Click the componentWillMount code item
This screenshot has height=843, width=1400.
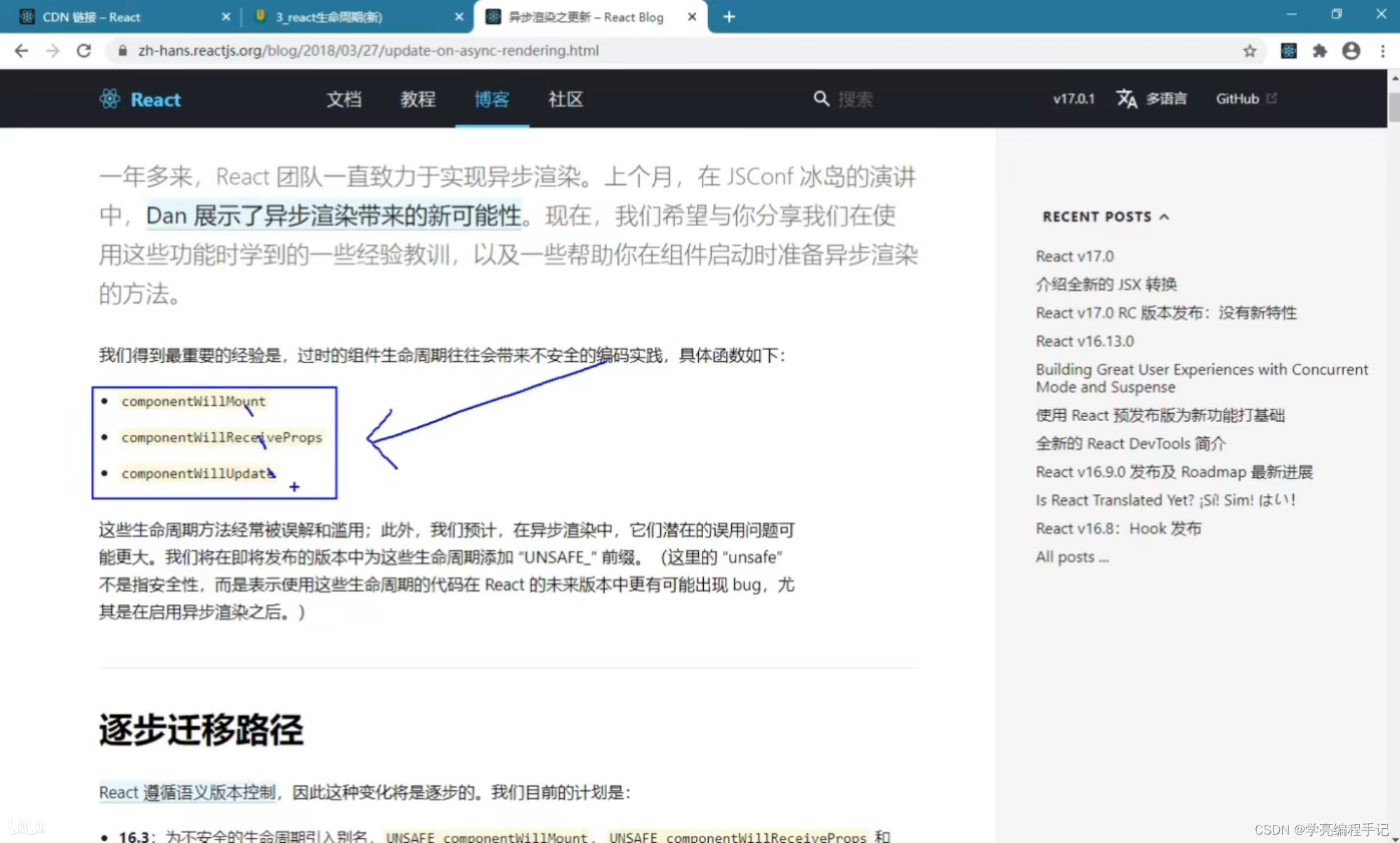[193, 401]
